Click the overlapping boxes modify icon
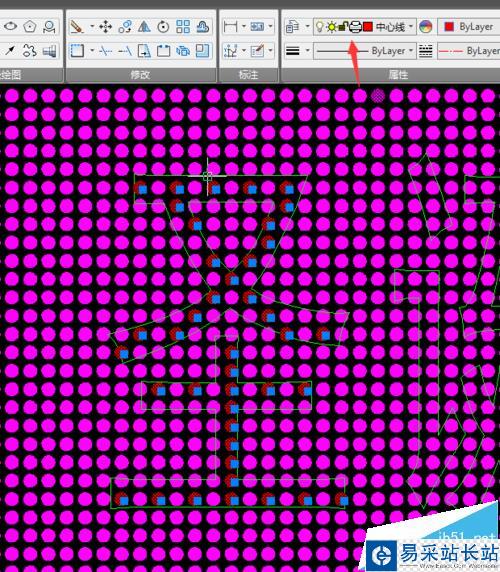 [183, 51]
